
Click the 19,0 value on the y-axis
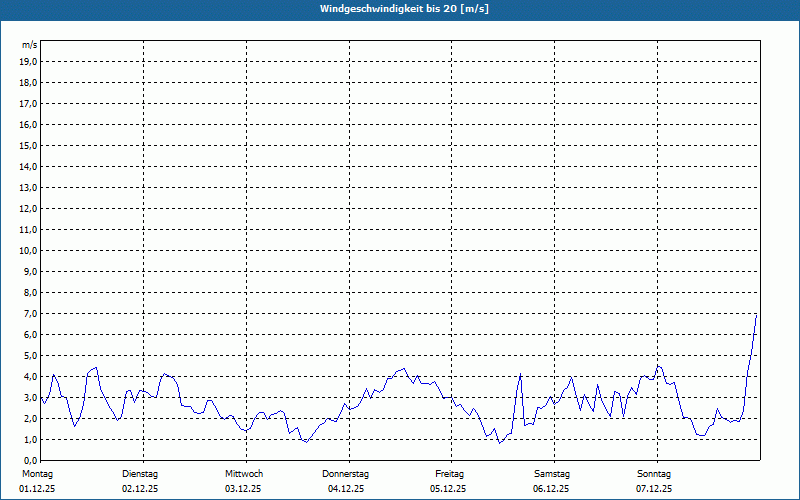pos(28,62)
